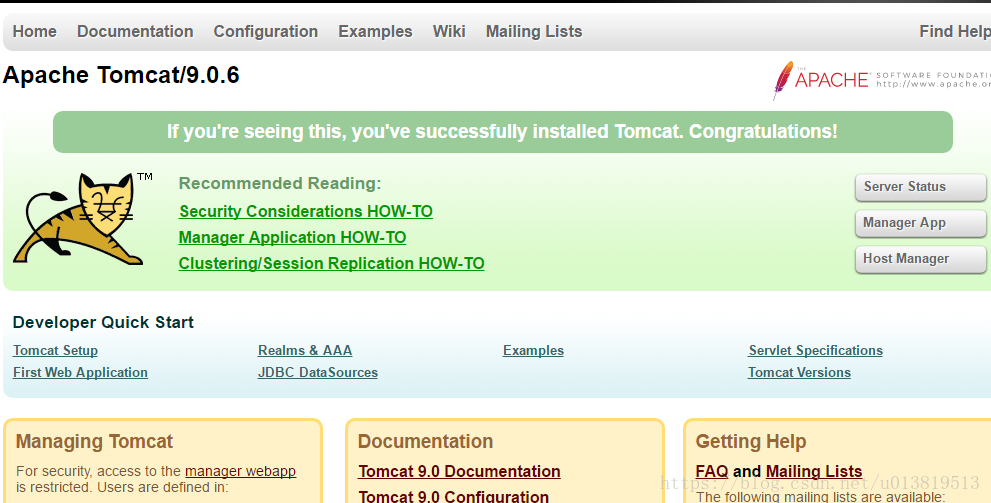Click the FAQ link in Getting Help

point(712,471)
